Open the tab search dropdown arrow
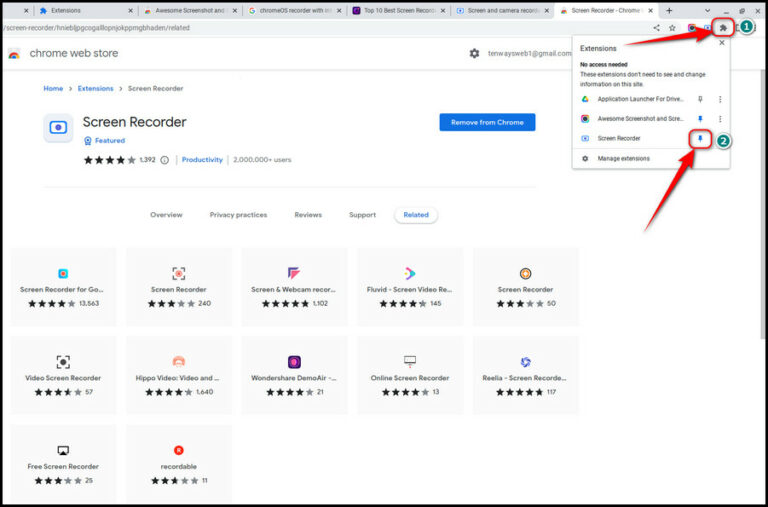 (707, 10)
